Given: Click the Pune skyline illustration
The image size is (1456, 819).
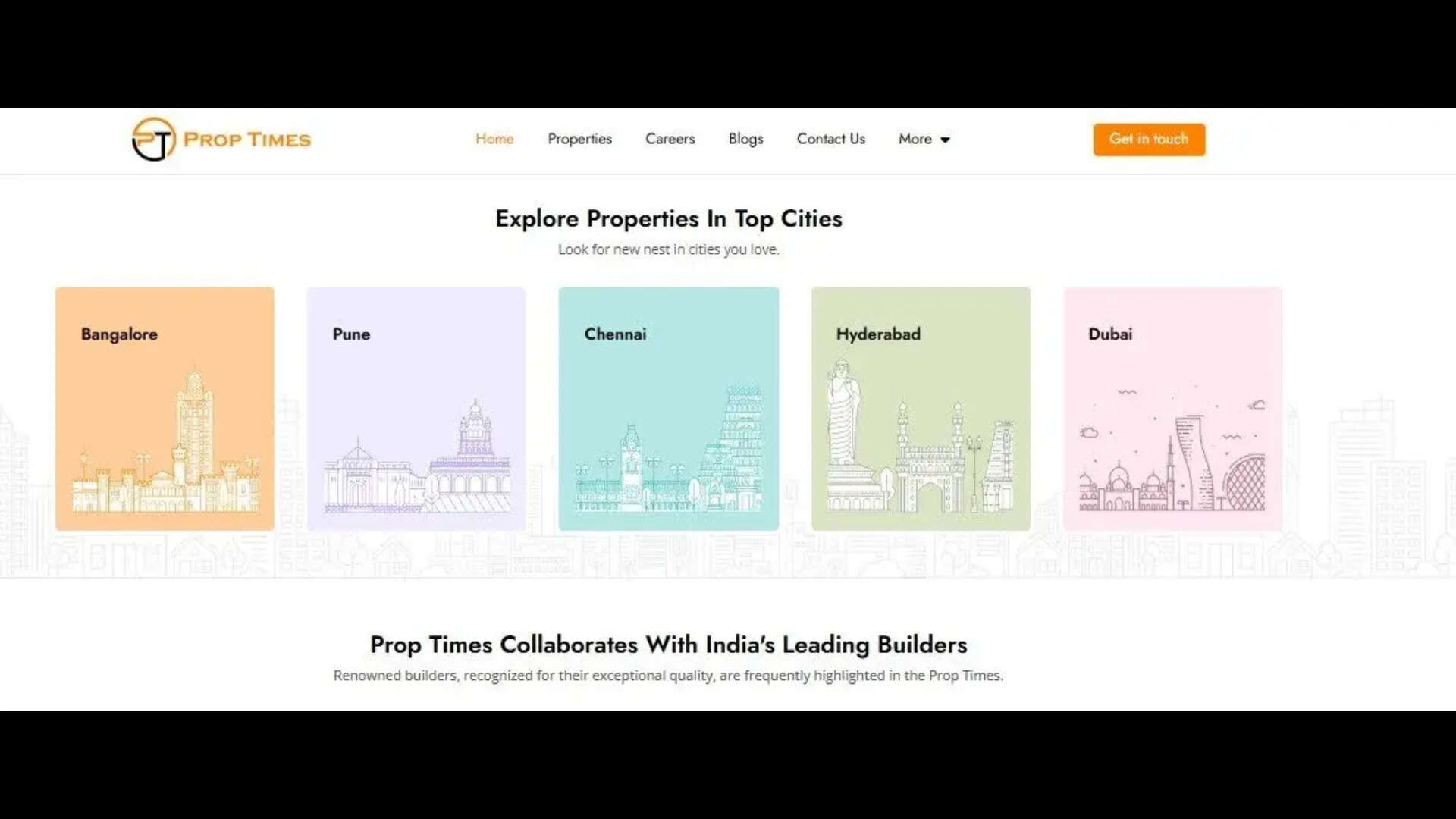Looking at the screenshot, I should pyautogui.click(x=417, y=463).
